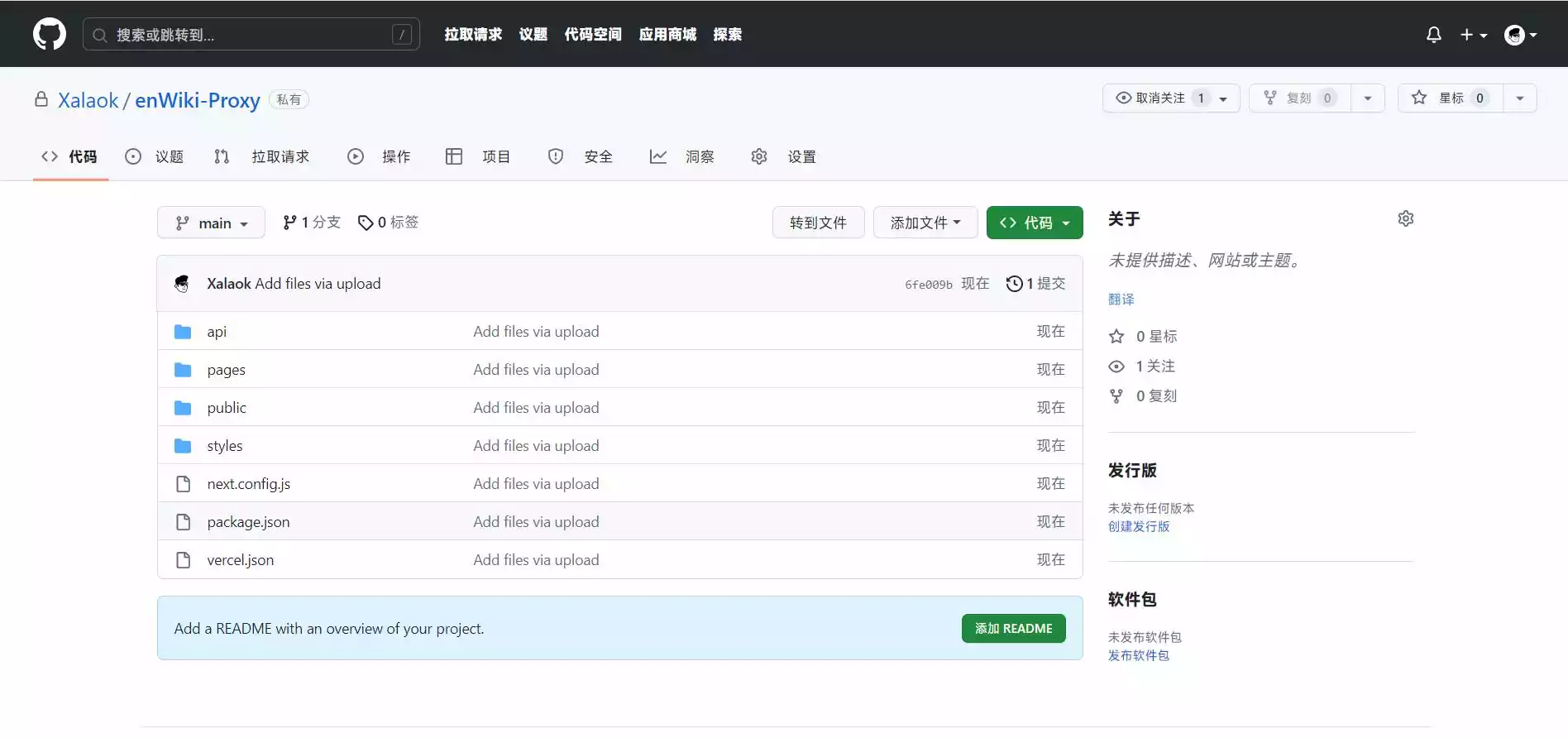The height and width of the screenshot is (738, 1568).
Task: Open commit message Add files via upload in header
Action: (x=318, y=284)
